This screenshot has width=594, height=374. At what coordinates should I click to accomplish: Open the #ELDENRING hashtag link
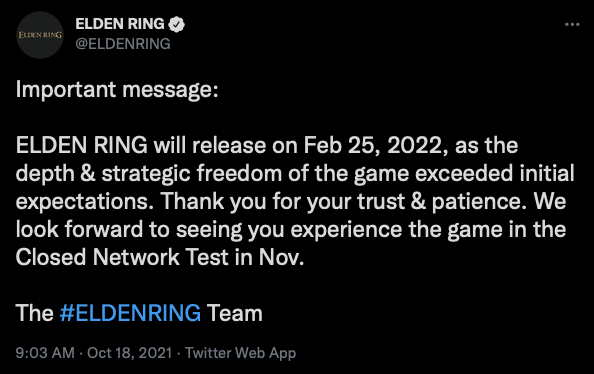pos(130,313)
